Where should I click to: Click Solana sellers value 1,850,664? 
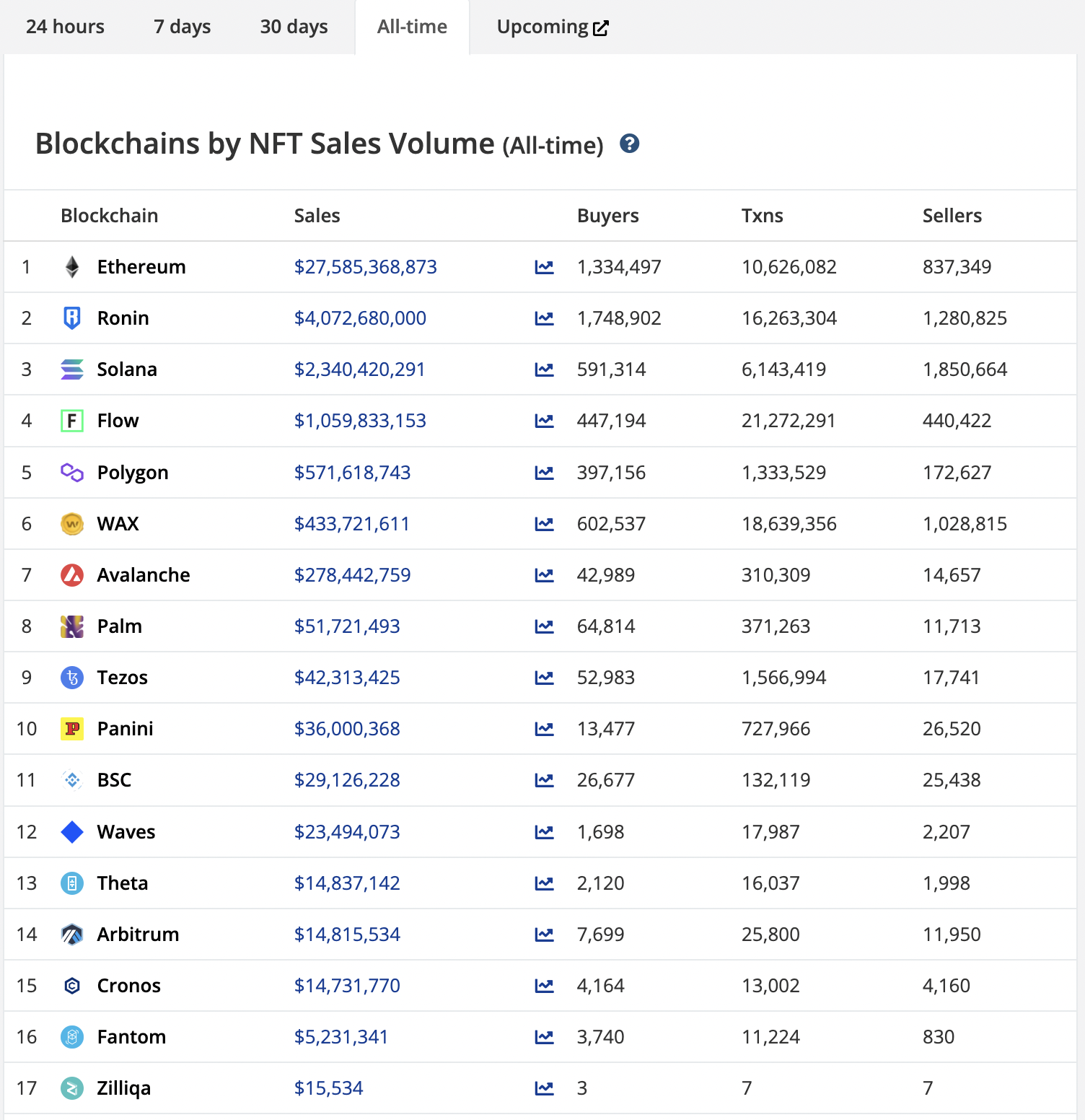point(965,369)
